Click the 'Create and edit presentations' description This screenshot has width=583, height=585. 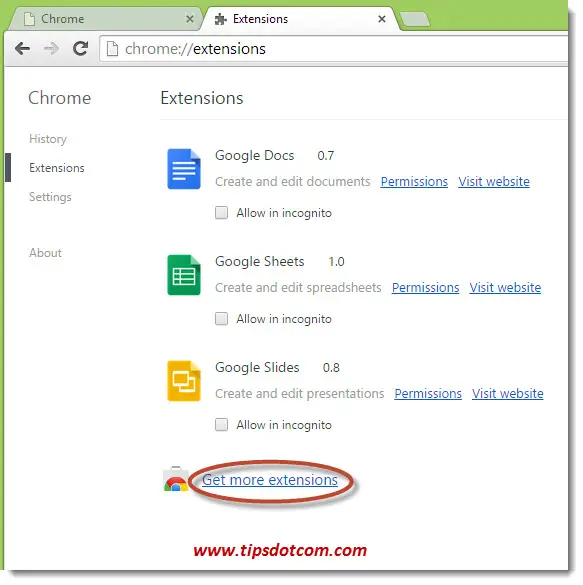[x=300, y=394]
